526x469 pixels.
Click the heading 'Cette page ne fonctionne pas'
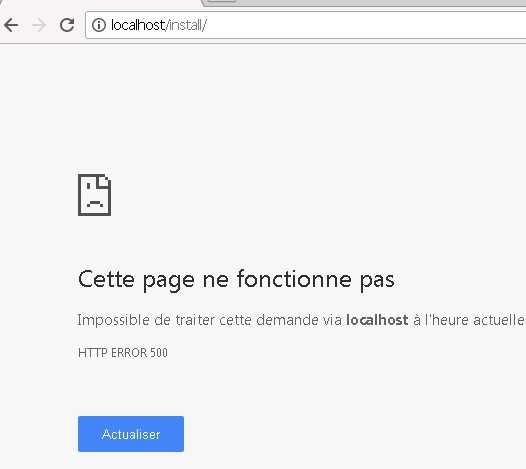tap(236, 280)
